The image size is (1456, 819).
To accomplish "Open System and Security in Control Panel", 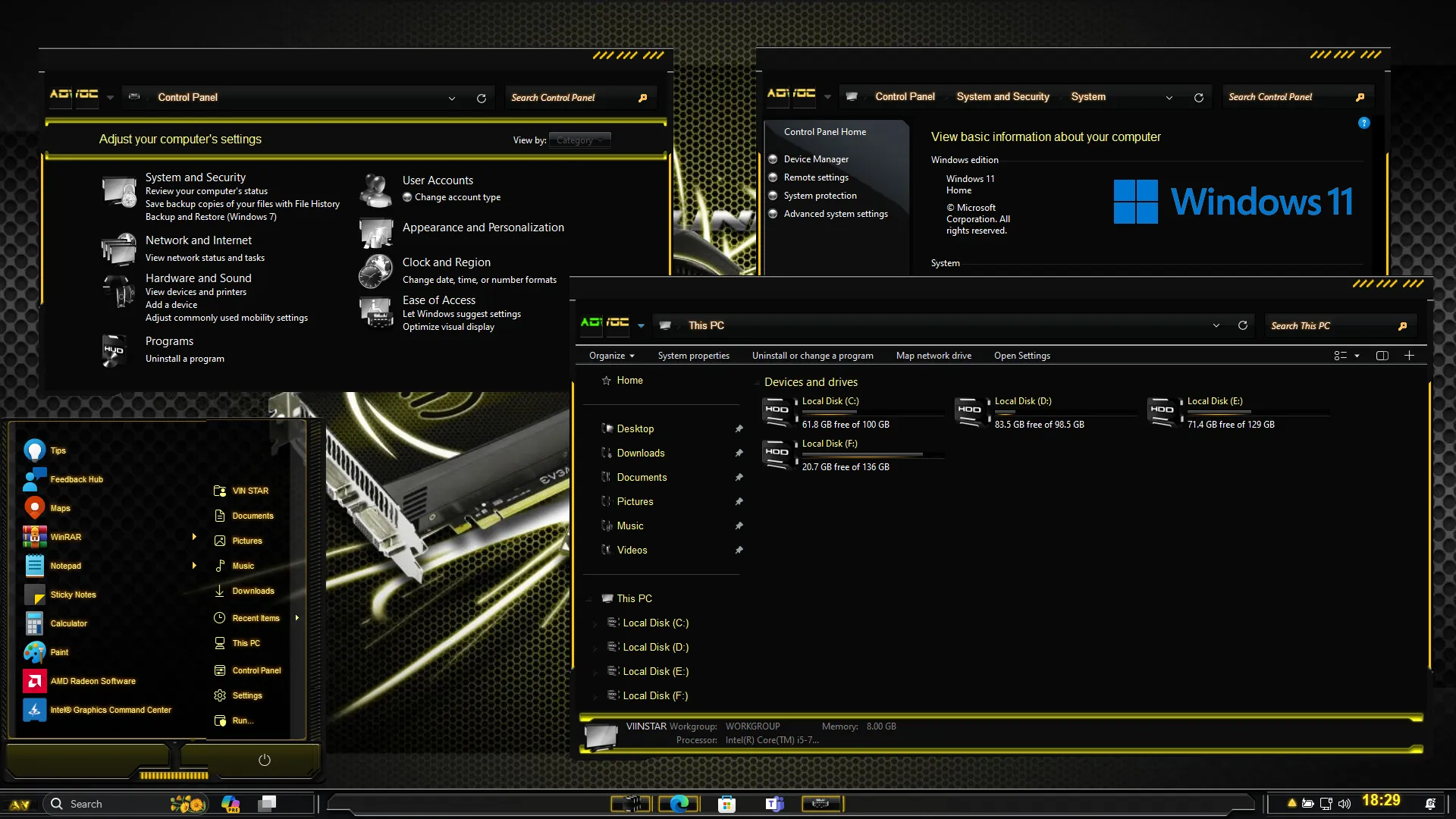I will pyautogui.click(x=196, y=177).
